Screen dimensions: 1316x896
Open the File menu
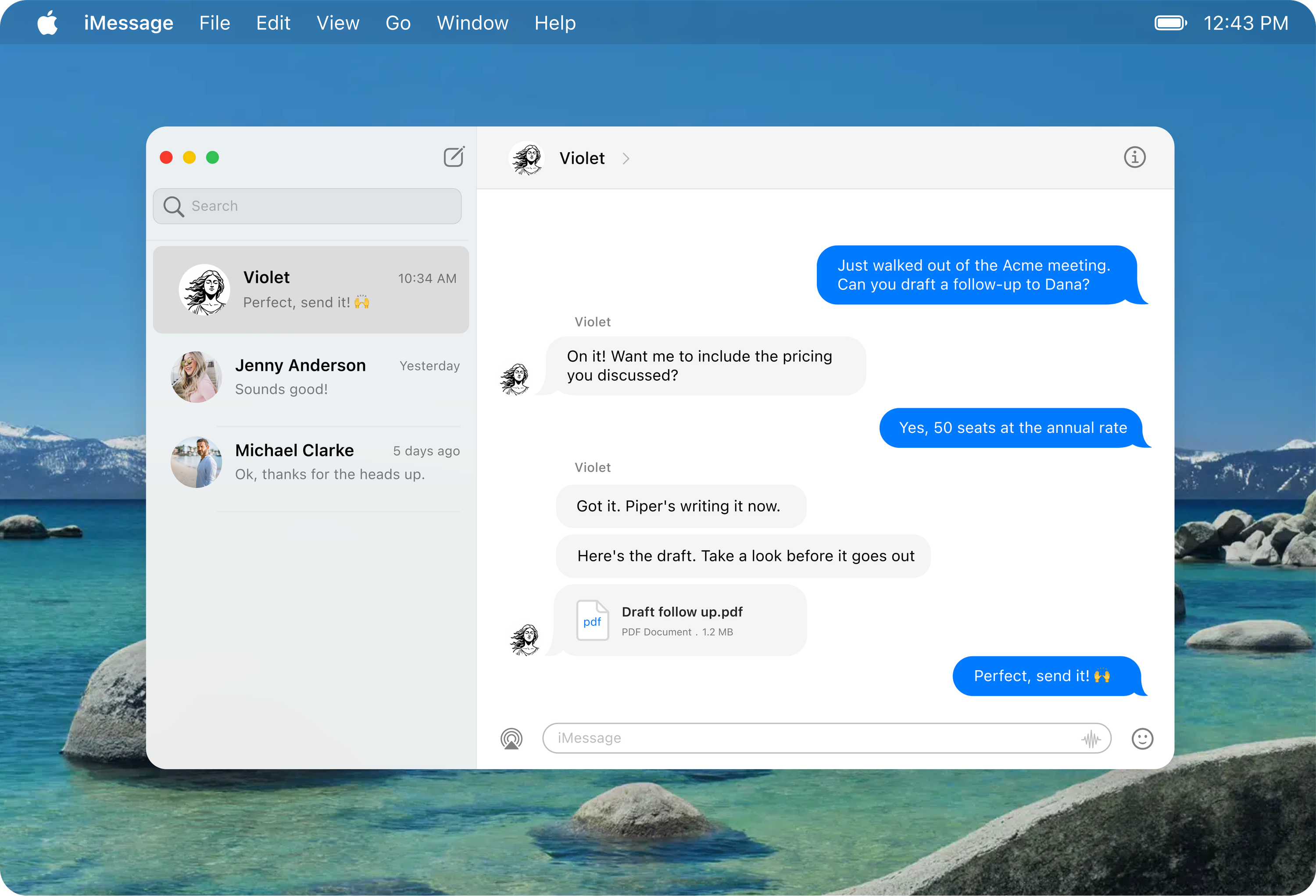(x=215, y=23)
